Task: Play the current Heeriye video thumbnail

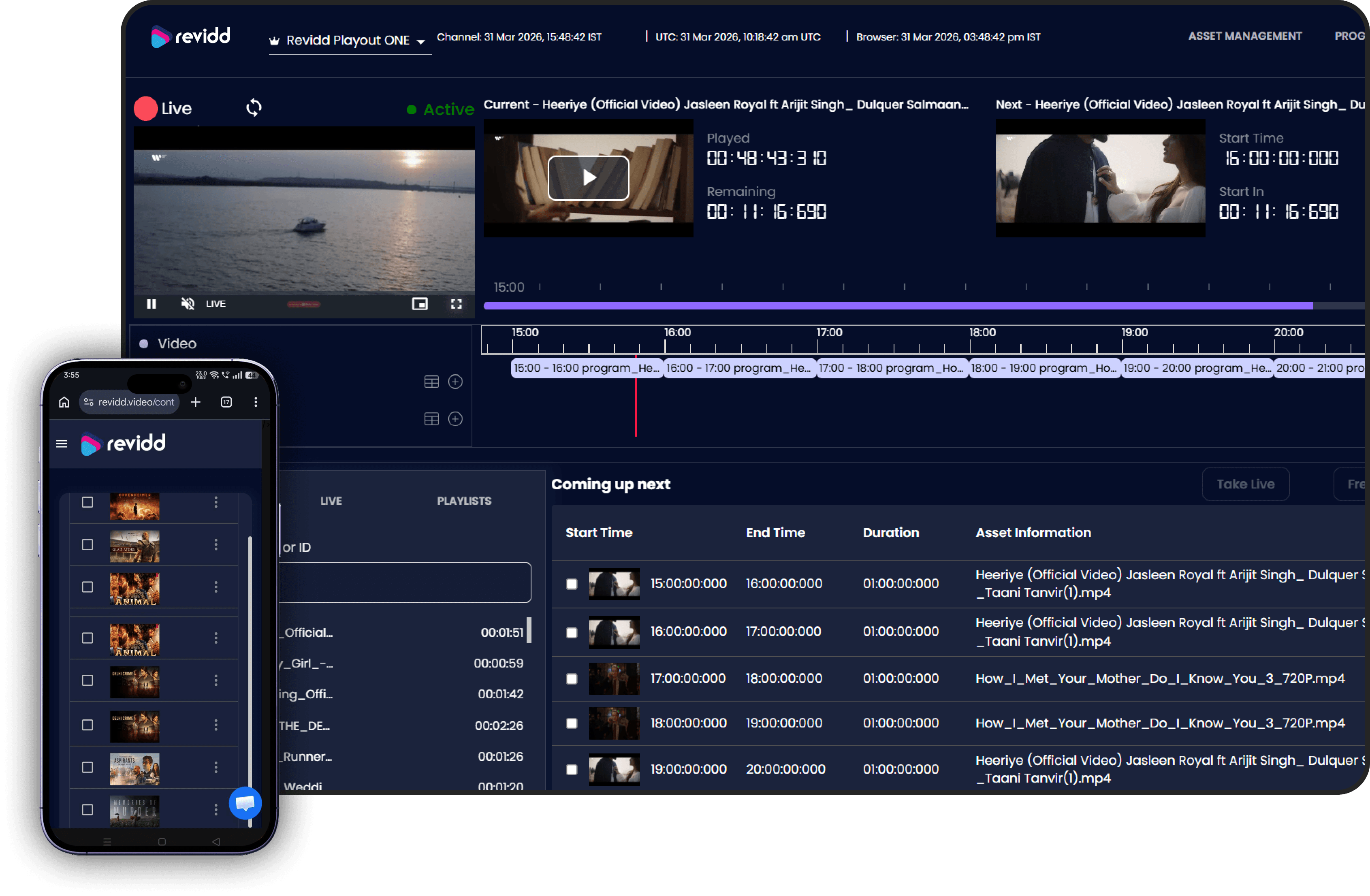Action: coord(588,178)
